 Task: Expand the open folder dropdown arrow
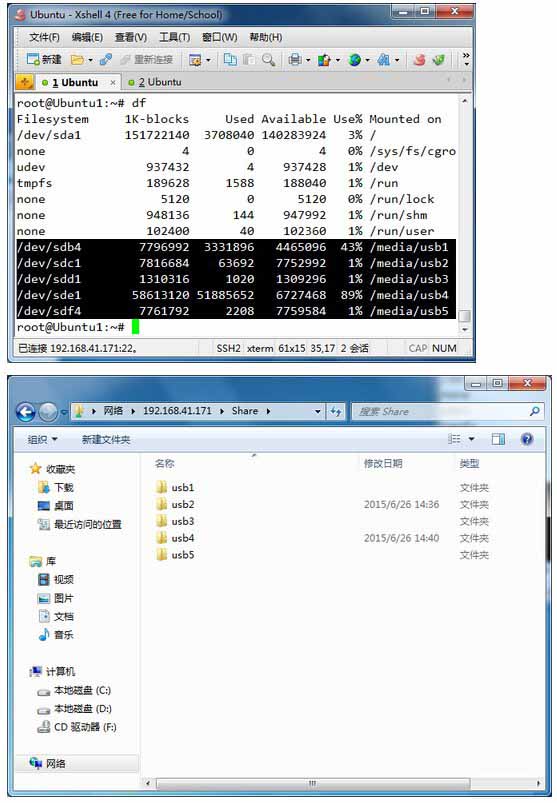[x=91, y=60]
